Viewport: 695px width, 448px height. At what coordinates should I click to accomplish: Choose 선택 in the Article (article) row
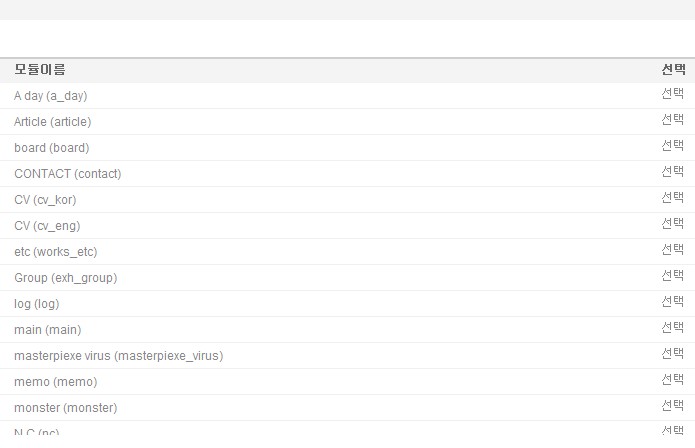pyautogui.click(x=672, y=120)
